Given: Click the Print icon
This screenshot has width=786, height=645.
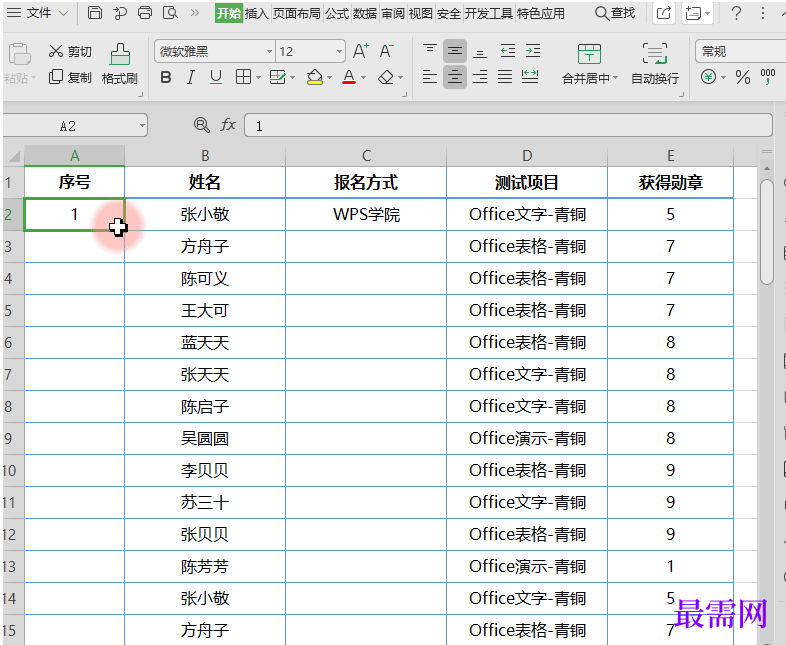Looking at the screenshot, I should [x=145, y=13].
